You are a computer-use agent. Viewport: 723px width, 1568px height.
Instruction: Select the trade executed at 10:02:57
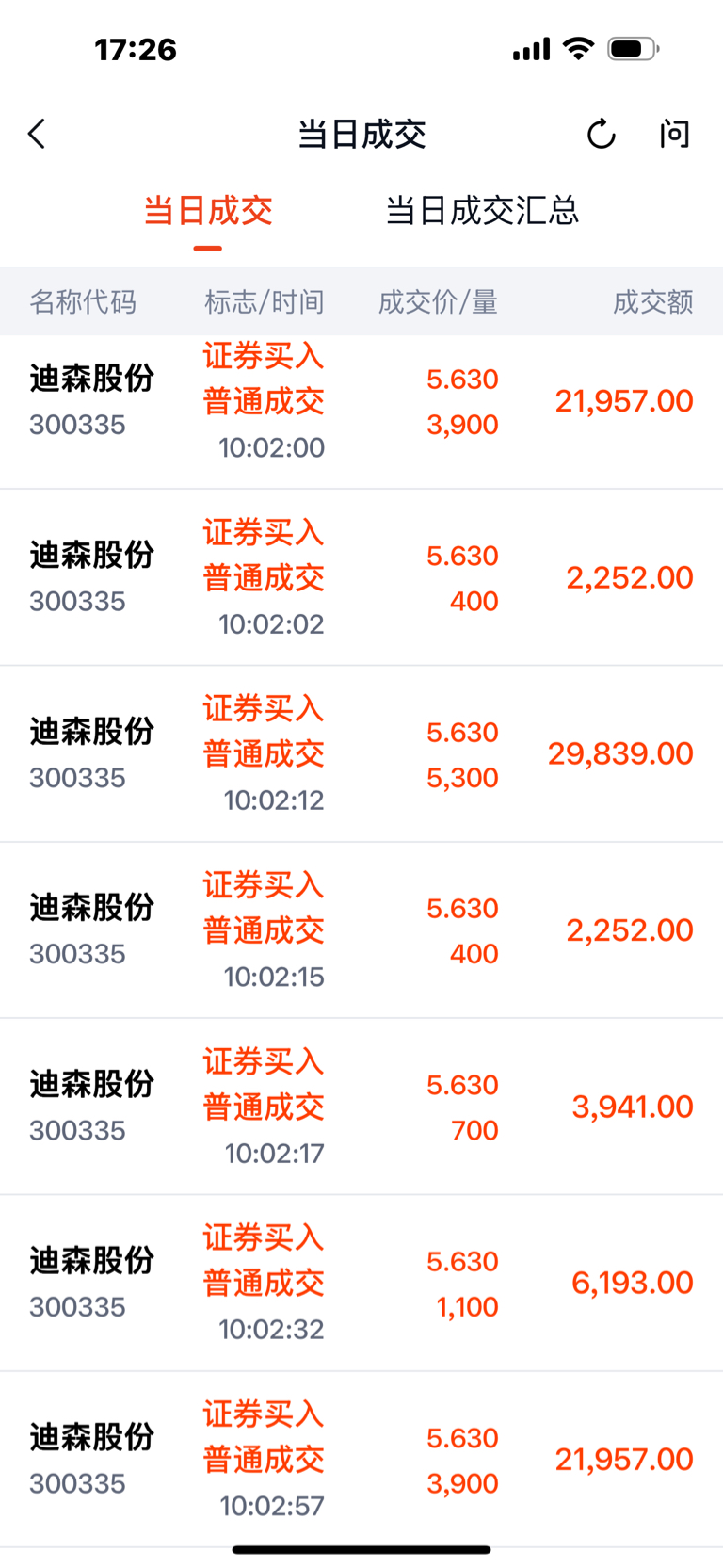tap(361, 1459)
